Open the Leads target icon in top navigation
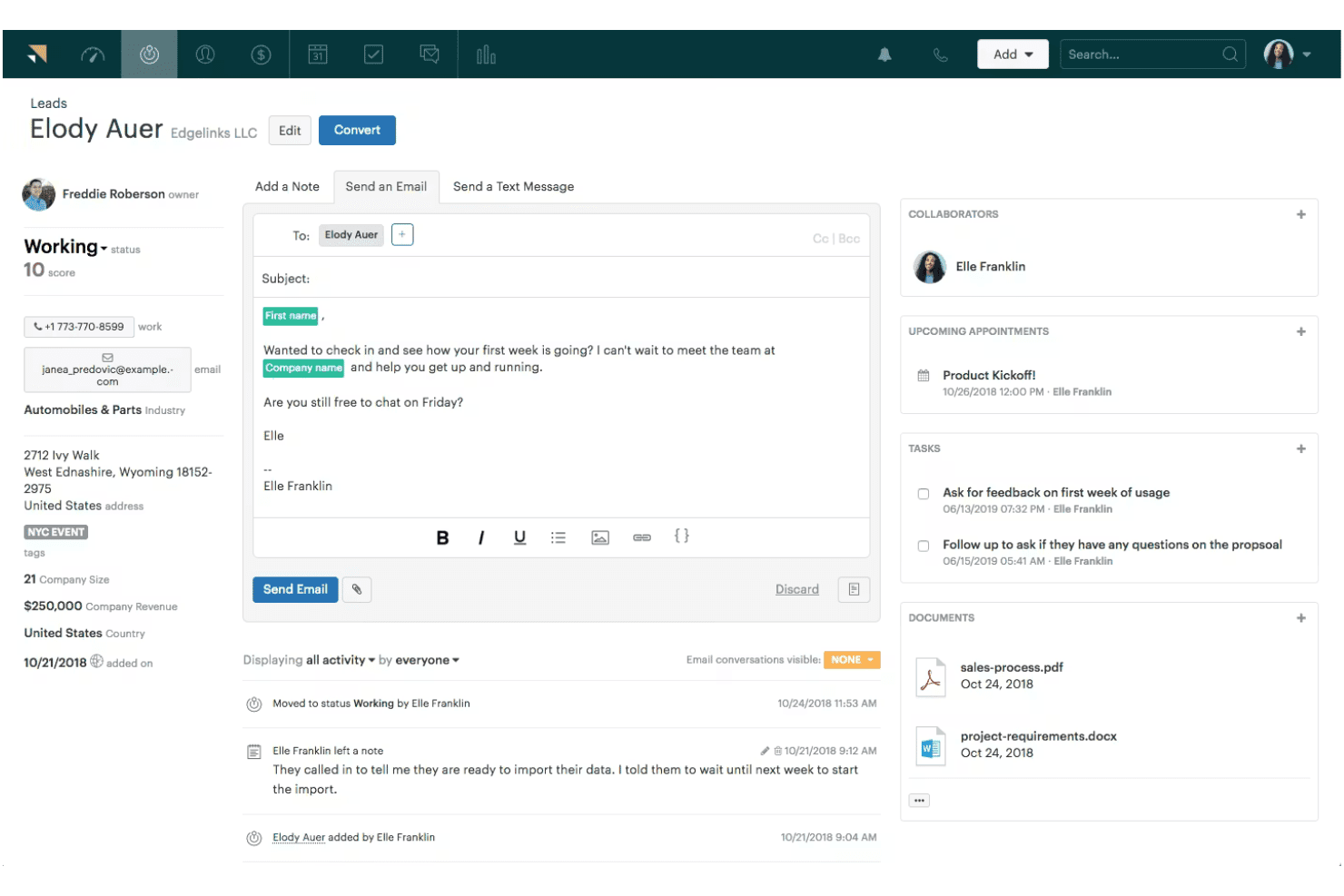Screen dimensions: 1344x896 150,54
